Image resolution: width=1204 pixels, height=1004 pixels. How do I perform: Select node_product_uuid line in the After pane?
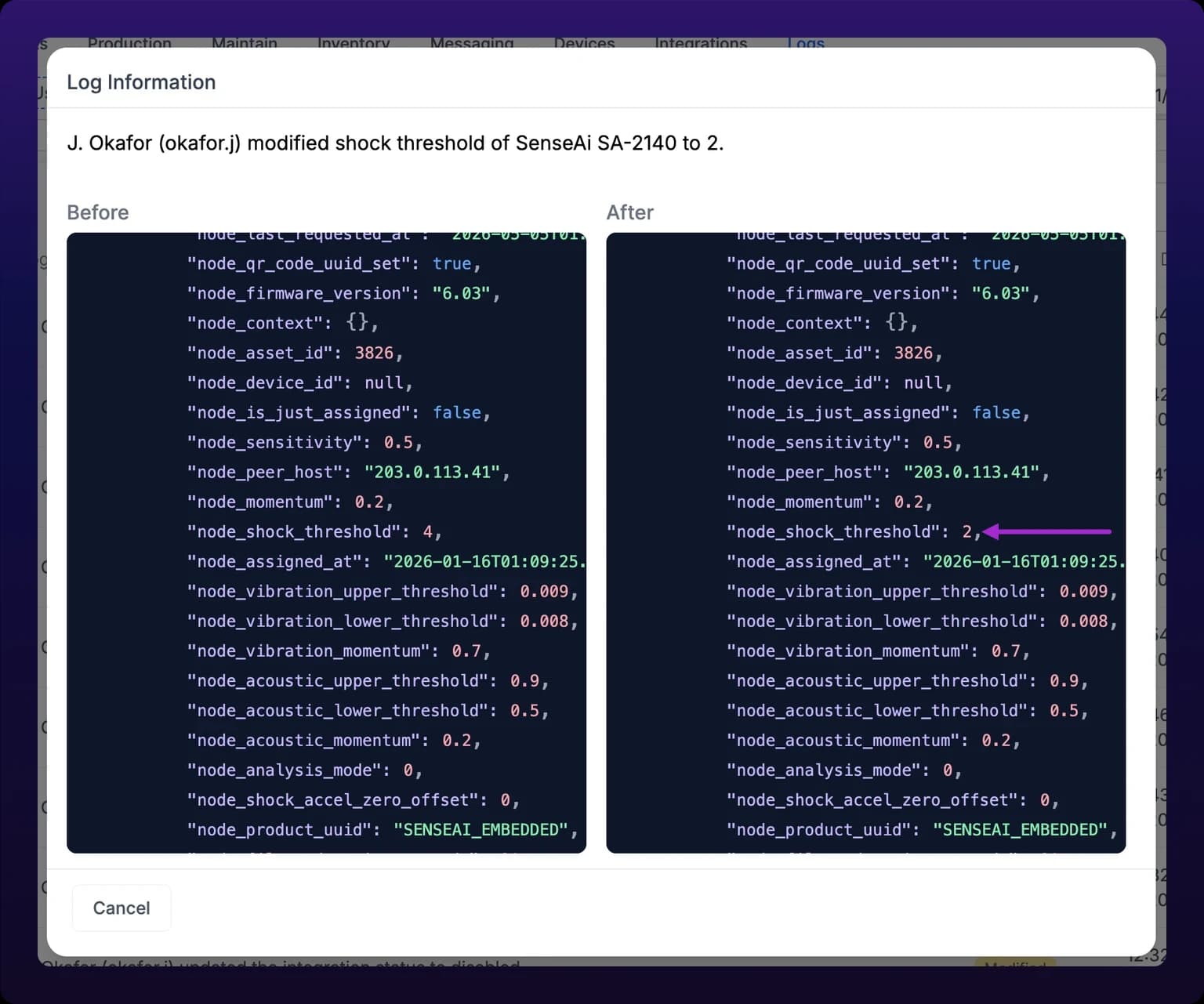[922, 830]
